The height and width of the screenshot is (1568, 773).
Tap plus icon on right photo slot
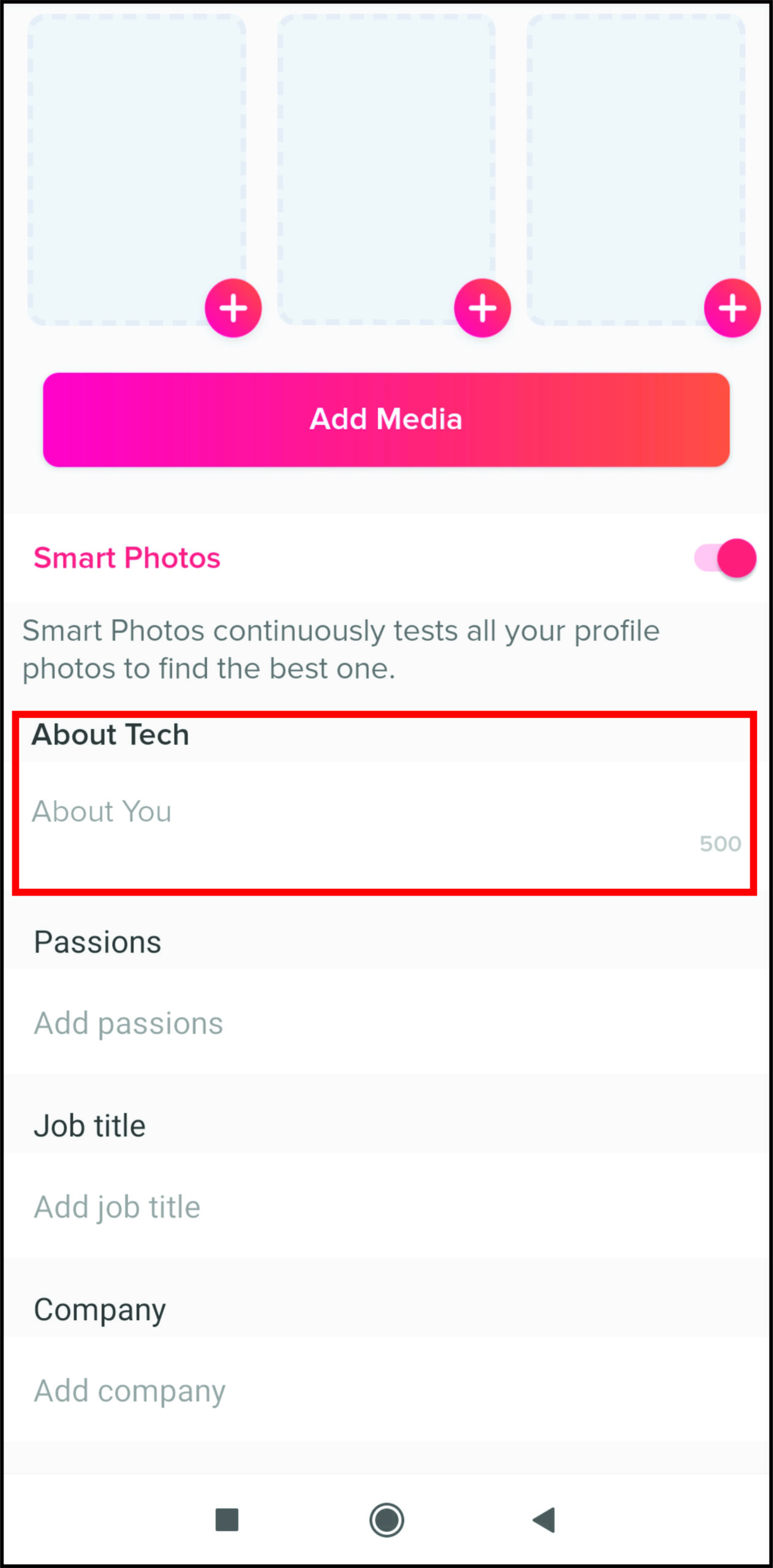(x=732, y=308)
